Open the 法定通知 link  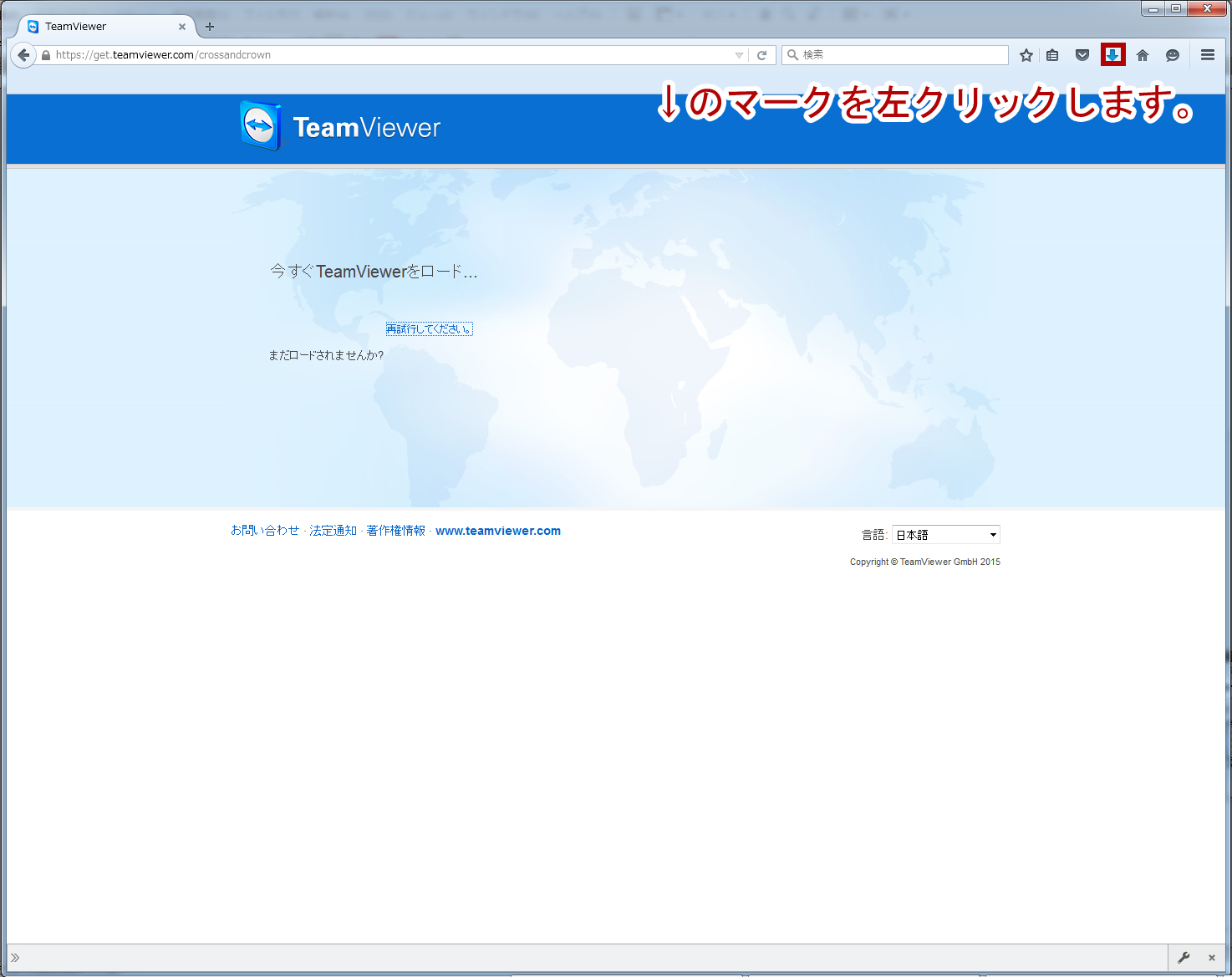tap(333, 531)
